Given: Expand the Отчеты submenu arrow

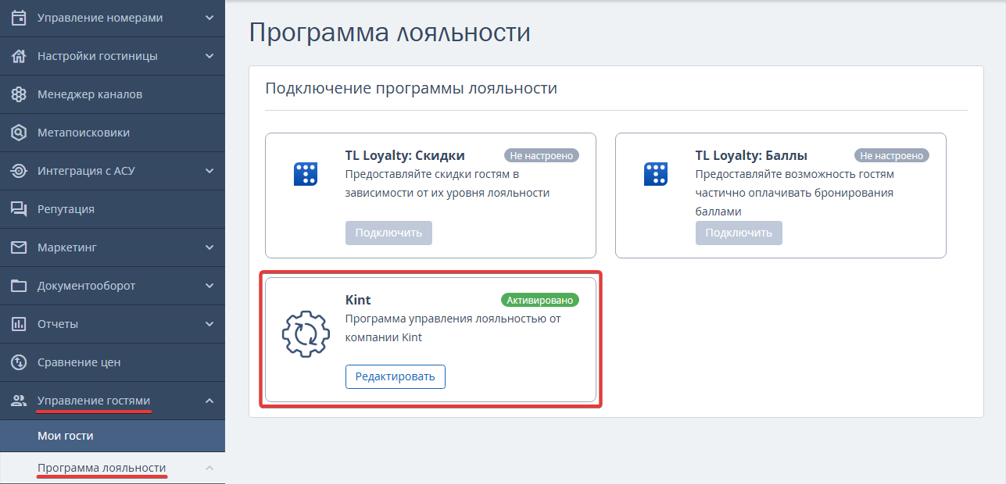Looking at the screenshot, I should pyautogui.click(x=209, y=324).
